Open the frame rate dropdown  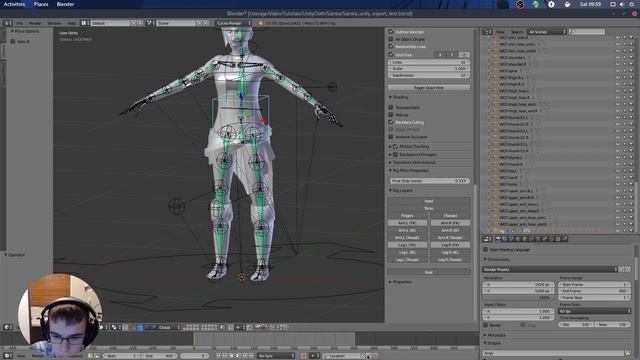point(594,311)
